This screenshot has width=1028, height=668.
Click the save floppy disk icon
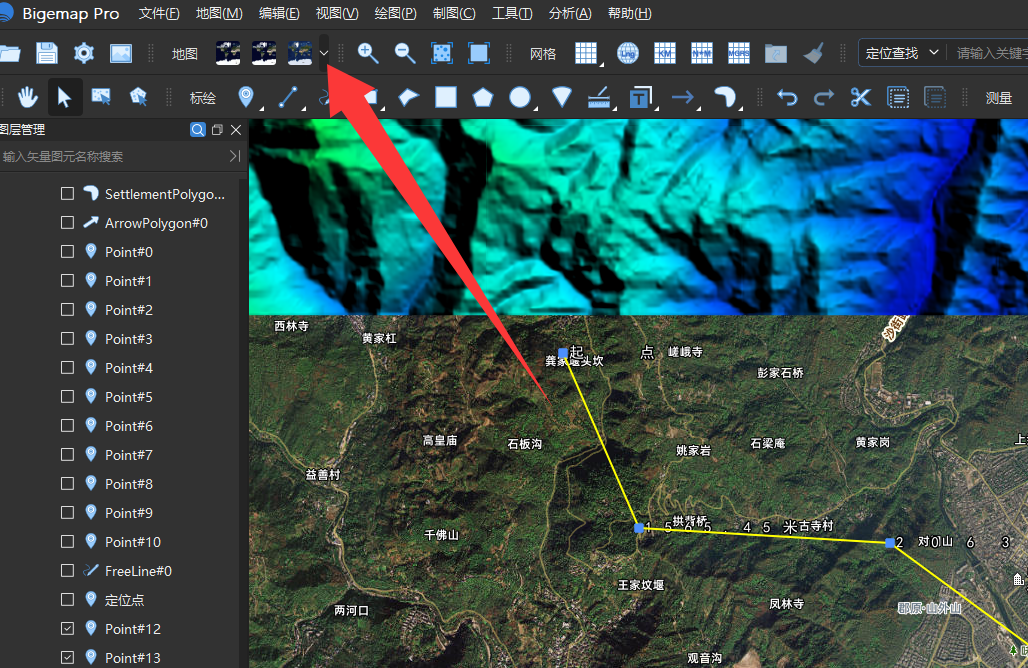point(47,53)
